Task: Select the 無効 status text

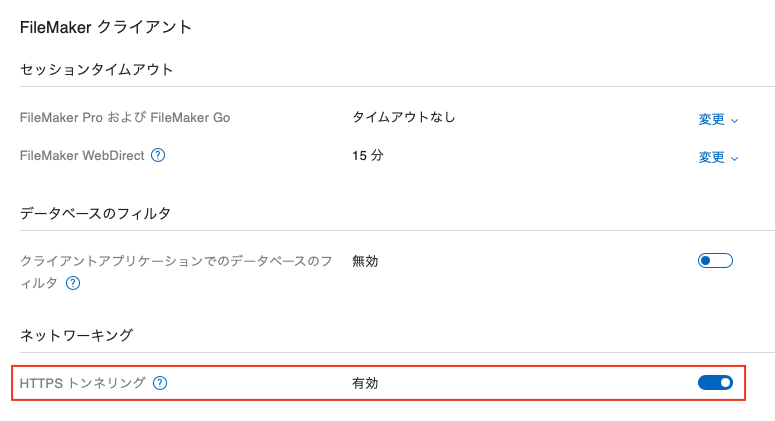Action: [365, 261]
